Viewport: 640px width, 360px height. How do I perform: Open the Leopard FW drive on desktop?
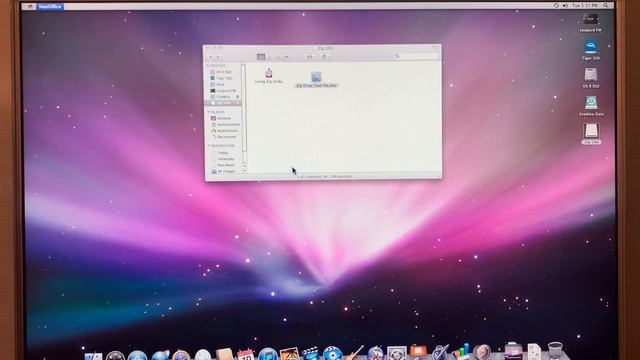pyautogui.click(x=591, y=20)
